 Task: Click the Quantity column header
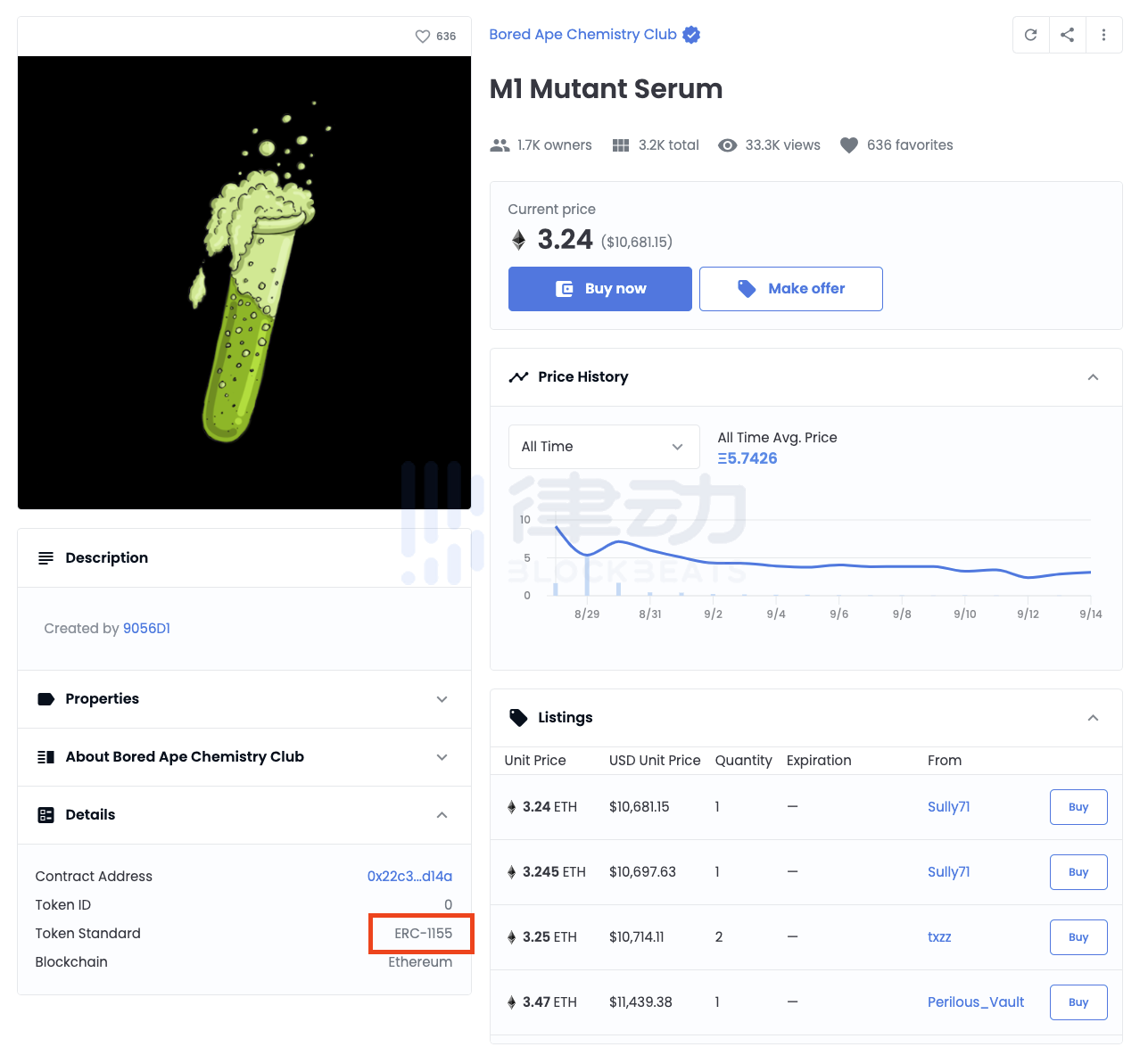(x=743, y=761)
